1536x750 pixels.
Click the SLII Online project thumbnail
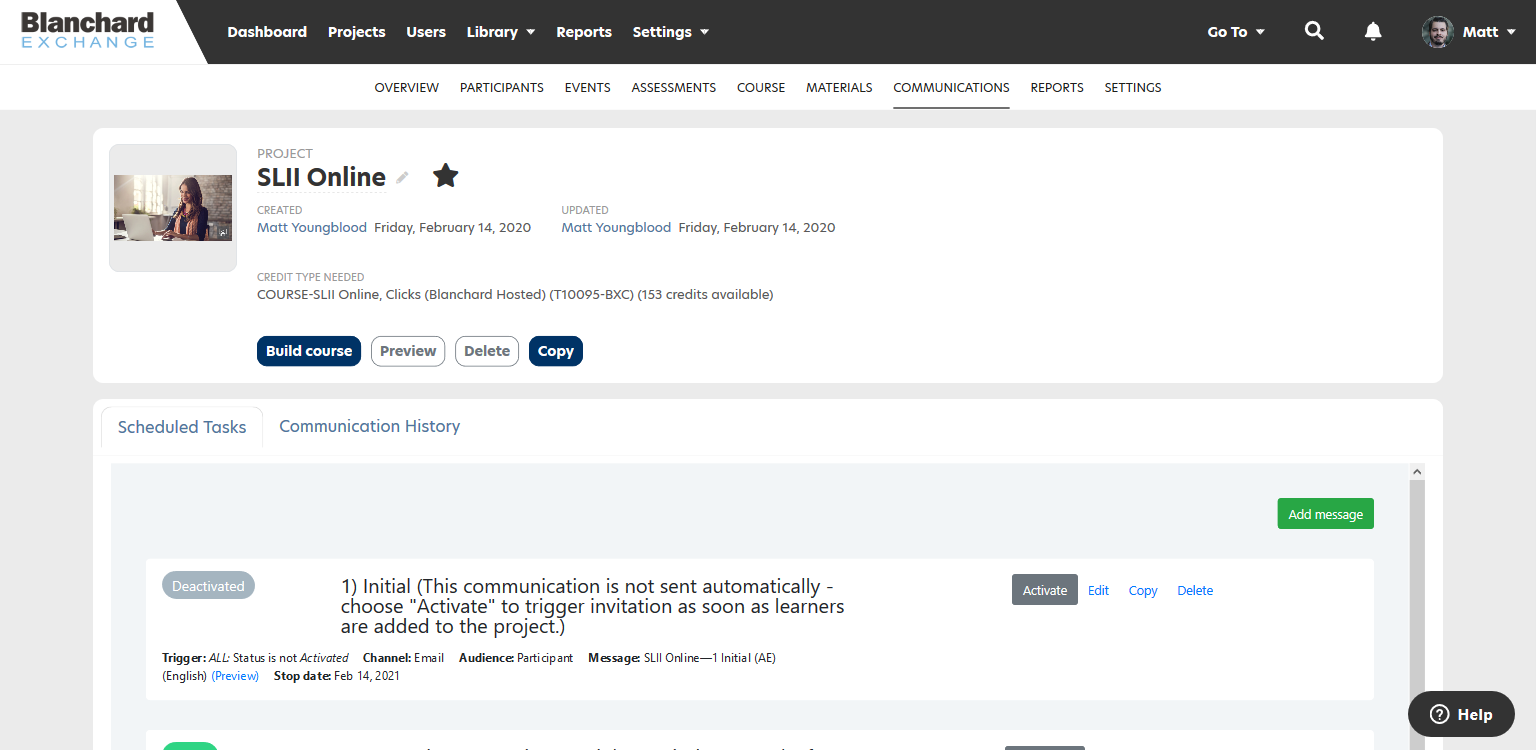[x=173, y=208]
